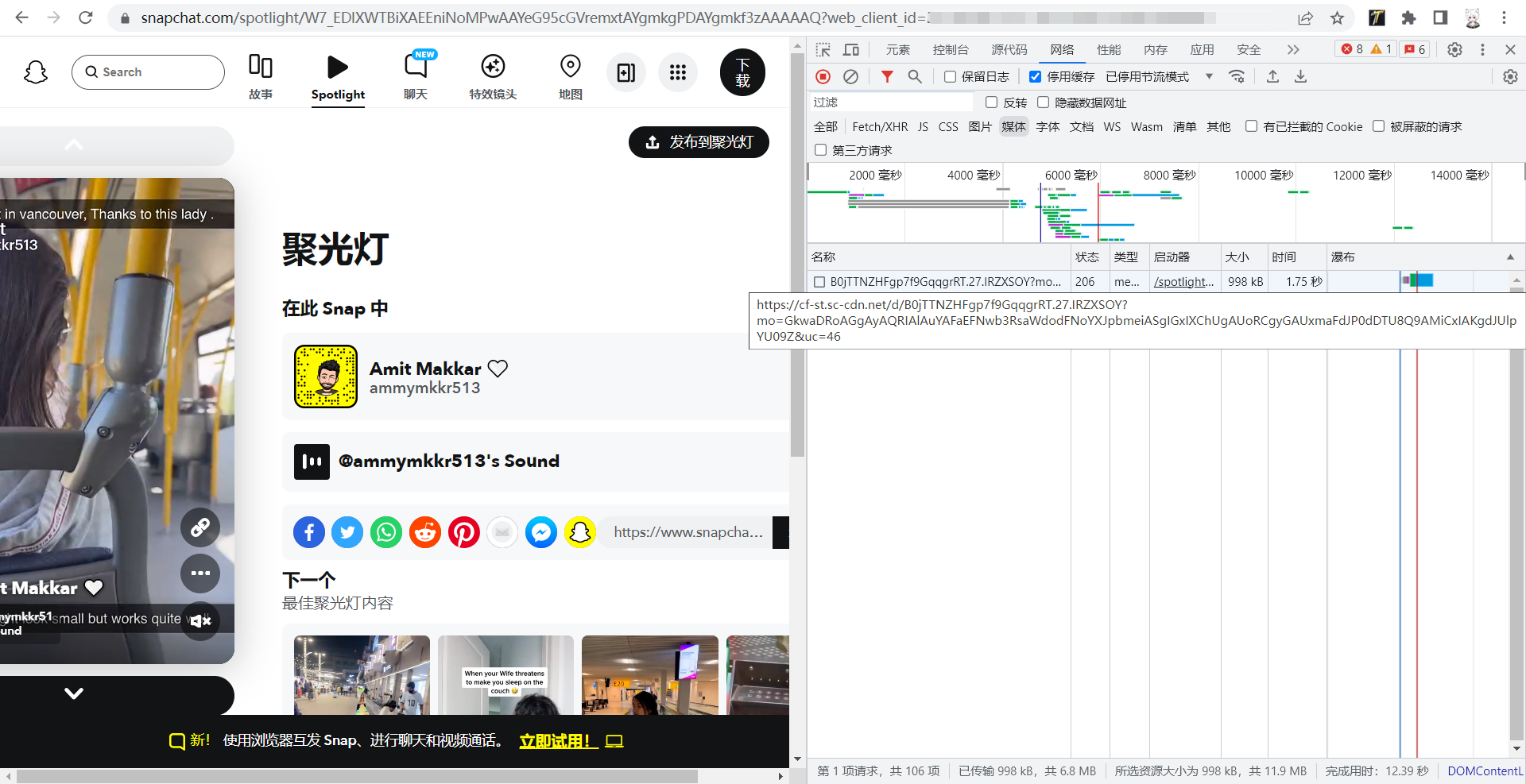Toggle the side panel icon button
This screenshot has width=1526, height=784.
pyautogui.click(x=626, y=73)
